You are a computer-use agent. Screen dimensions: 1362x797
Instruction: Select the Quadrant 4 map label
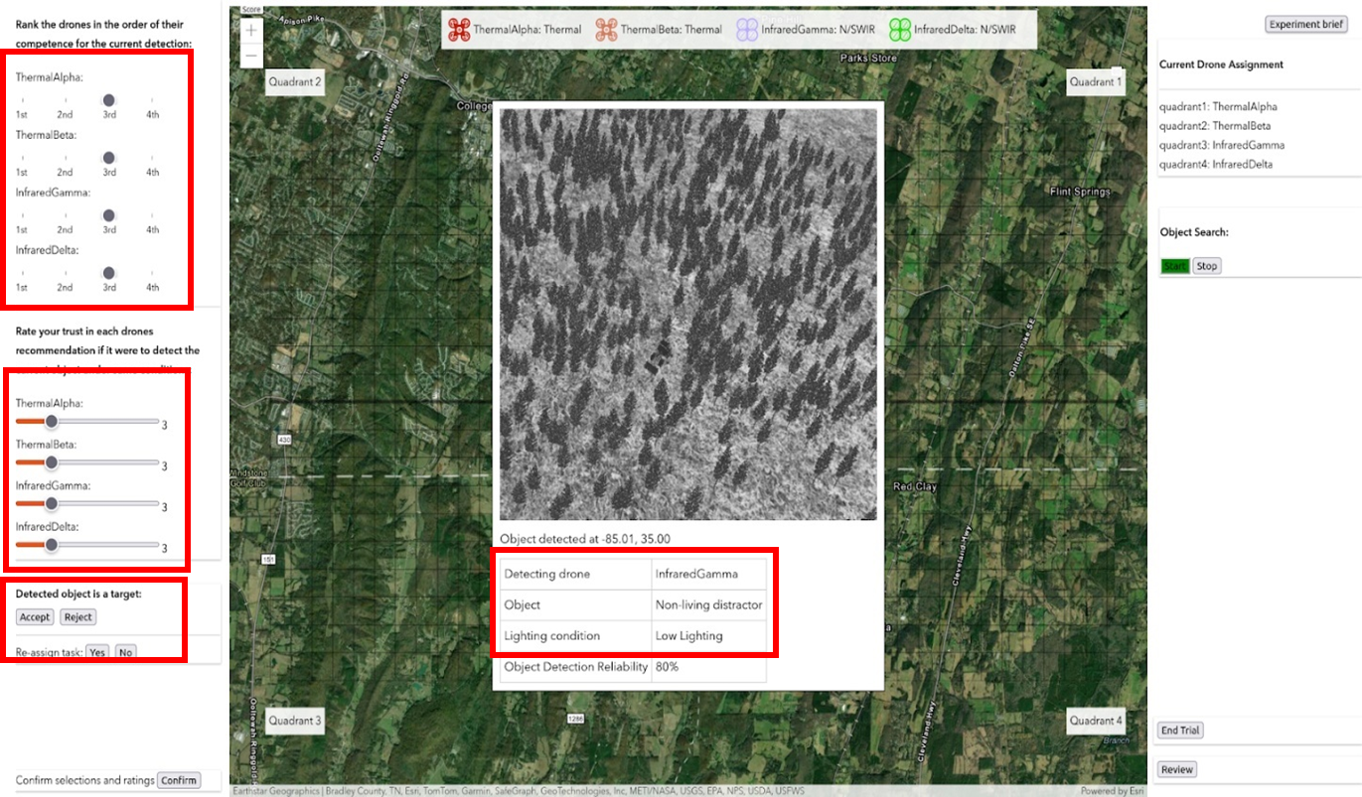click(x=1096, y=720)
